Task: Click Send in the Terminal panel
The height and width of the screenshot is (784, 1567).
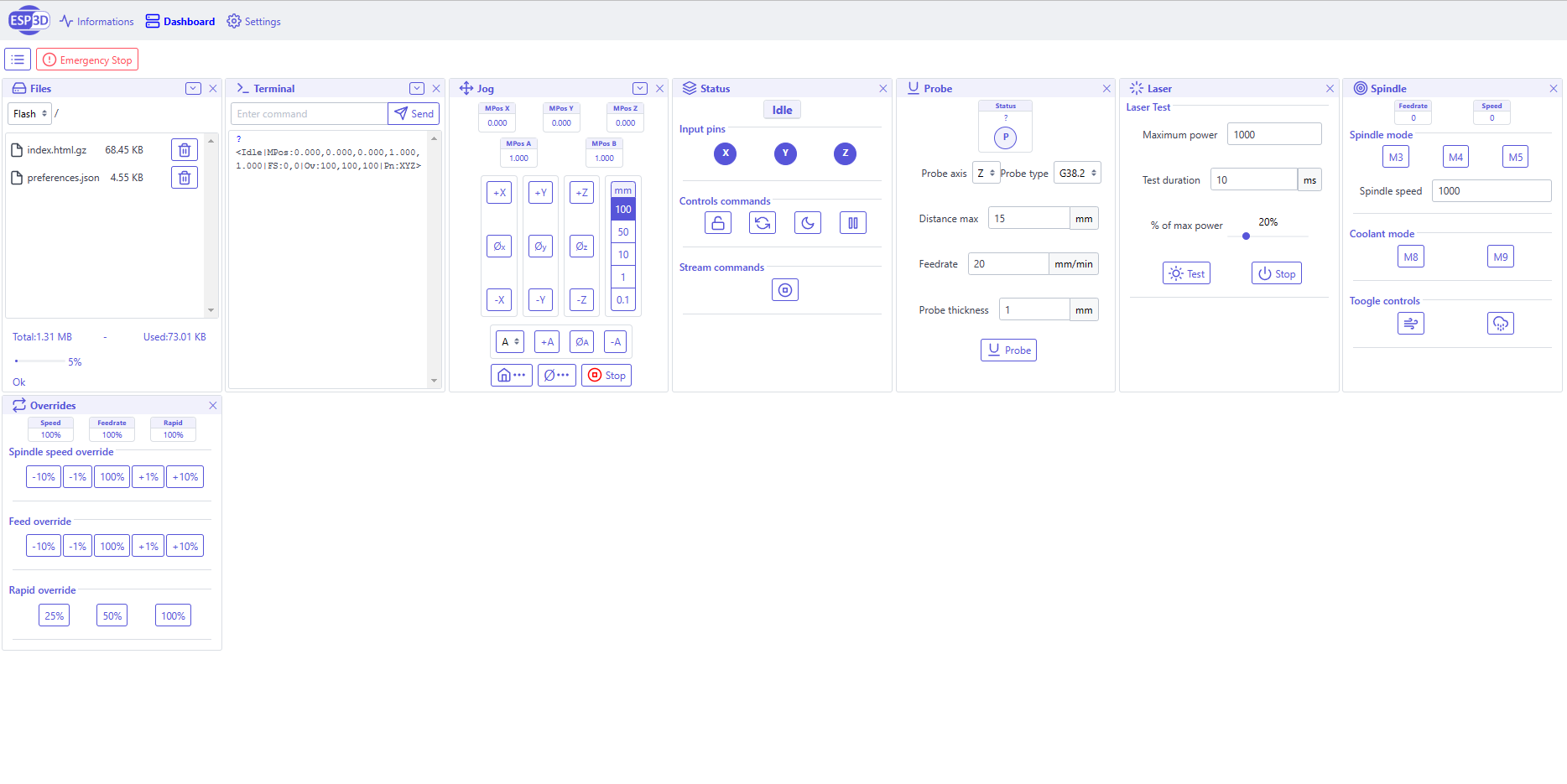Action: point(414,114)
